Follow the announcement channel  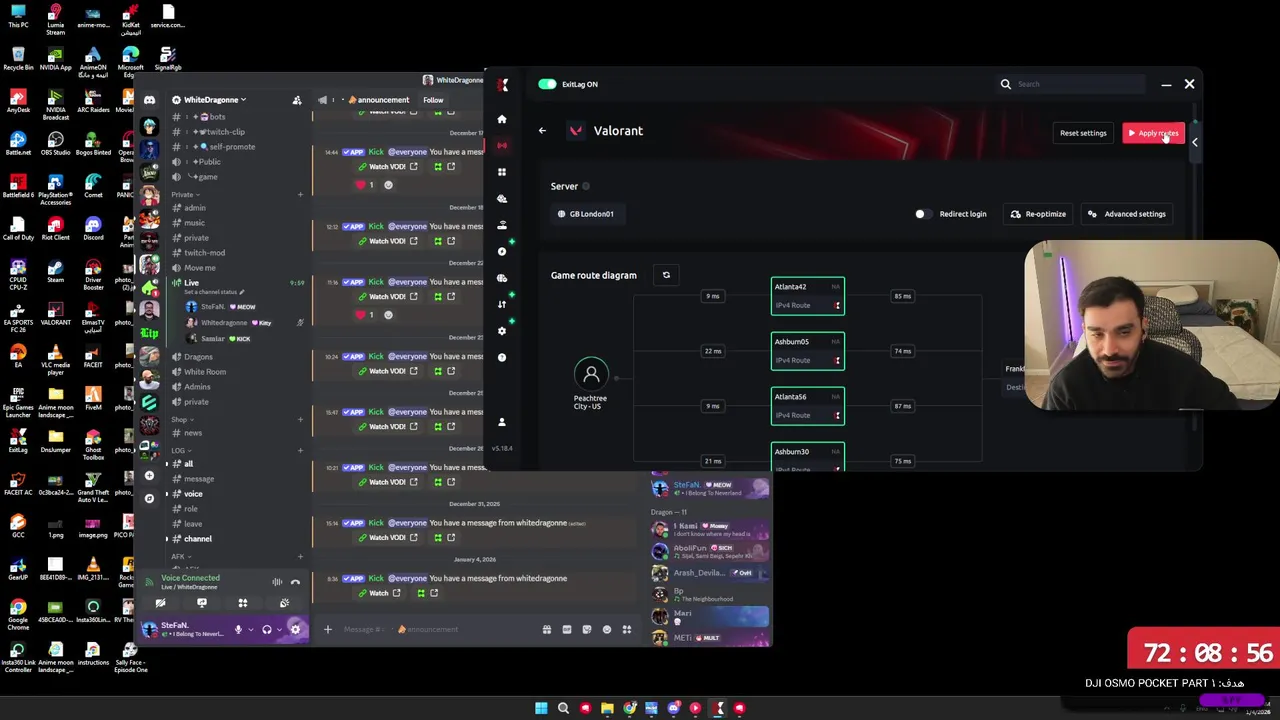point(433,100)
